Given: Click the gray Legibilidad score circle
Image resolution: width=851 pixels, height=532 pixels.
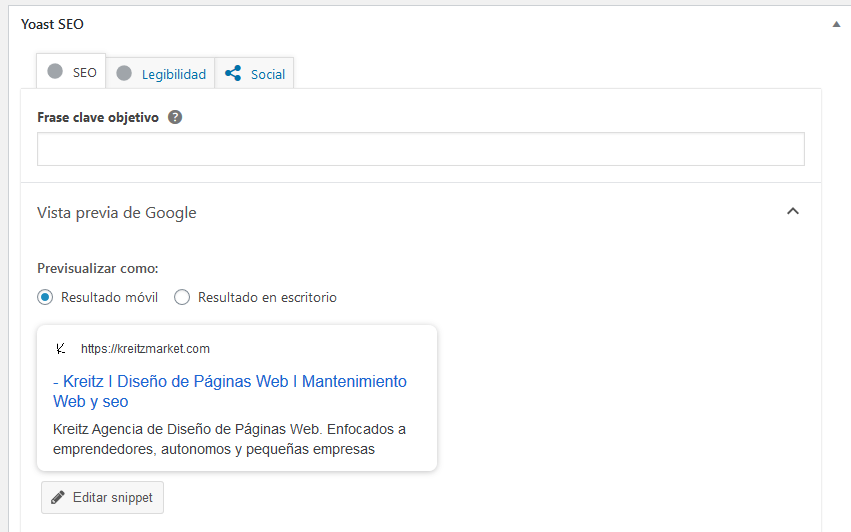Looking at the screenshot, I should 124,73.
